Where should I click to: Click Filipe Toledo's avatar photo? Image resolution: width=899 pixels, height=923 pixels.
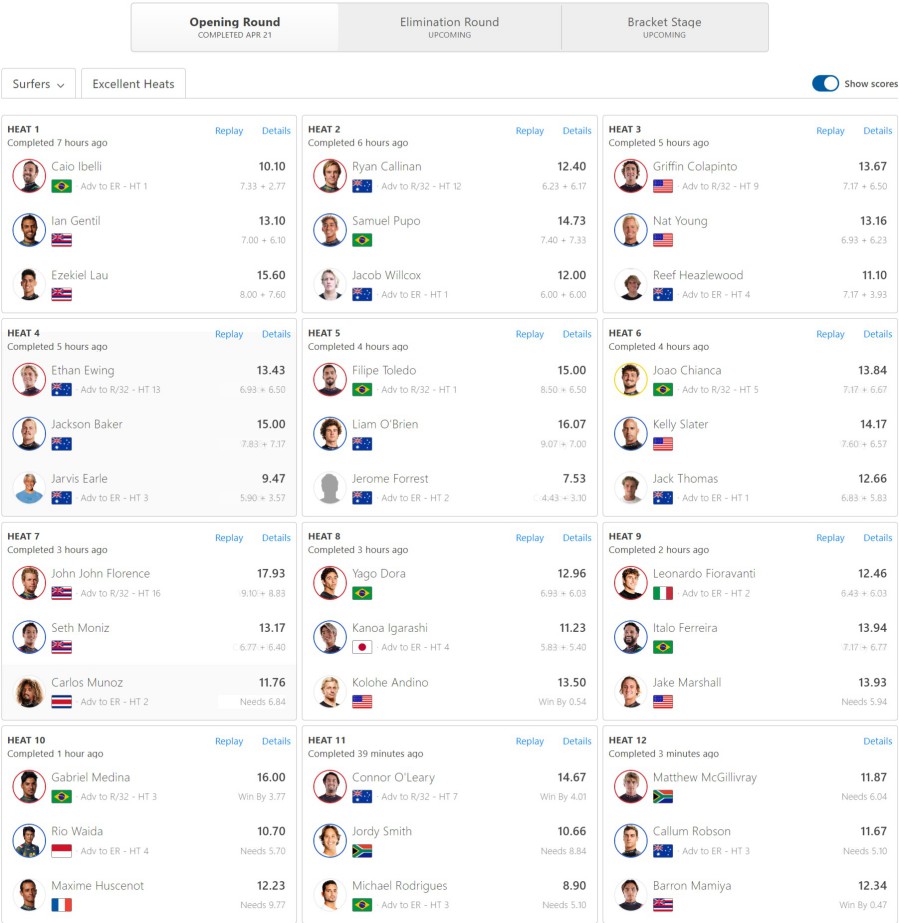point(330,380)
